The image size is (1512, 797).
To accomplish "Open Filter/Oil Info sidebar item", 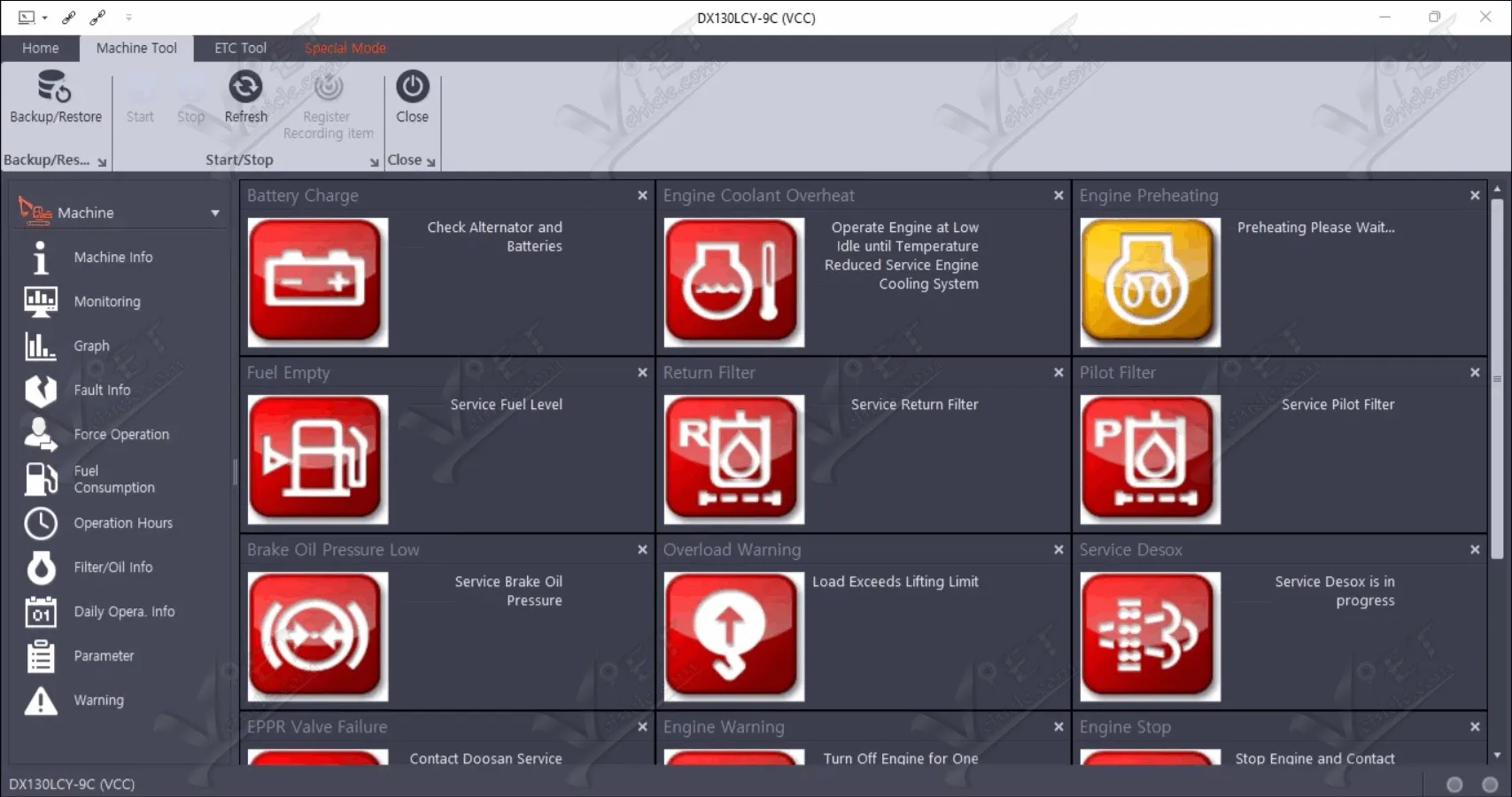I will pos(113,567).
